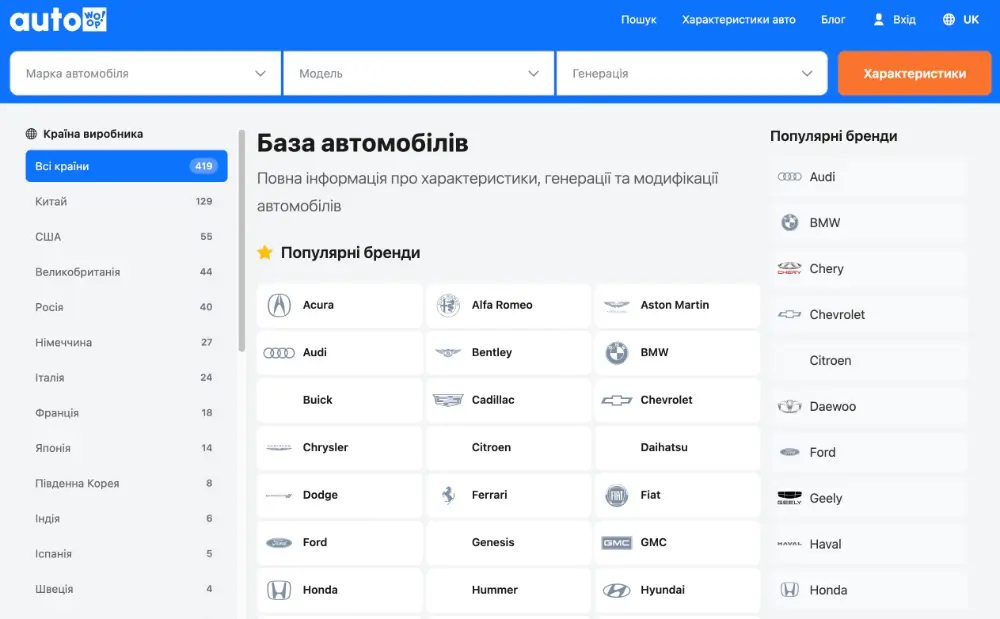The width and height of the screenshot is (1000, 619).
Task: Click the Chevrolet bowtie logo in the brand grid
Action: point(617,400)
